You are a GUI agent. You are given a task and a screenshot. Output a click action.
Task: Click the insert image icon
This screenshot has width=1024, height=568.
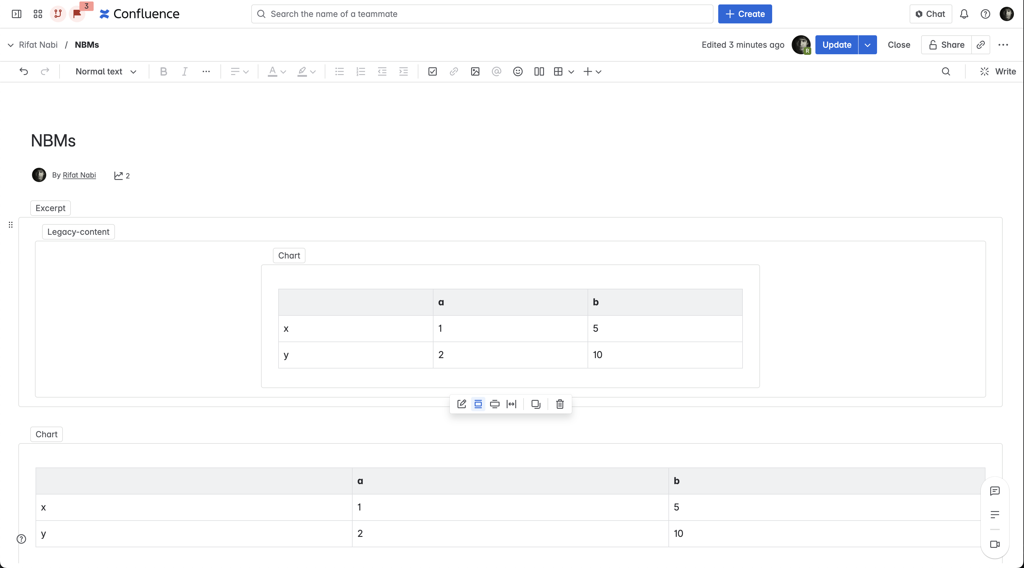[x=475, y=72]
